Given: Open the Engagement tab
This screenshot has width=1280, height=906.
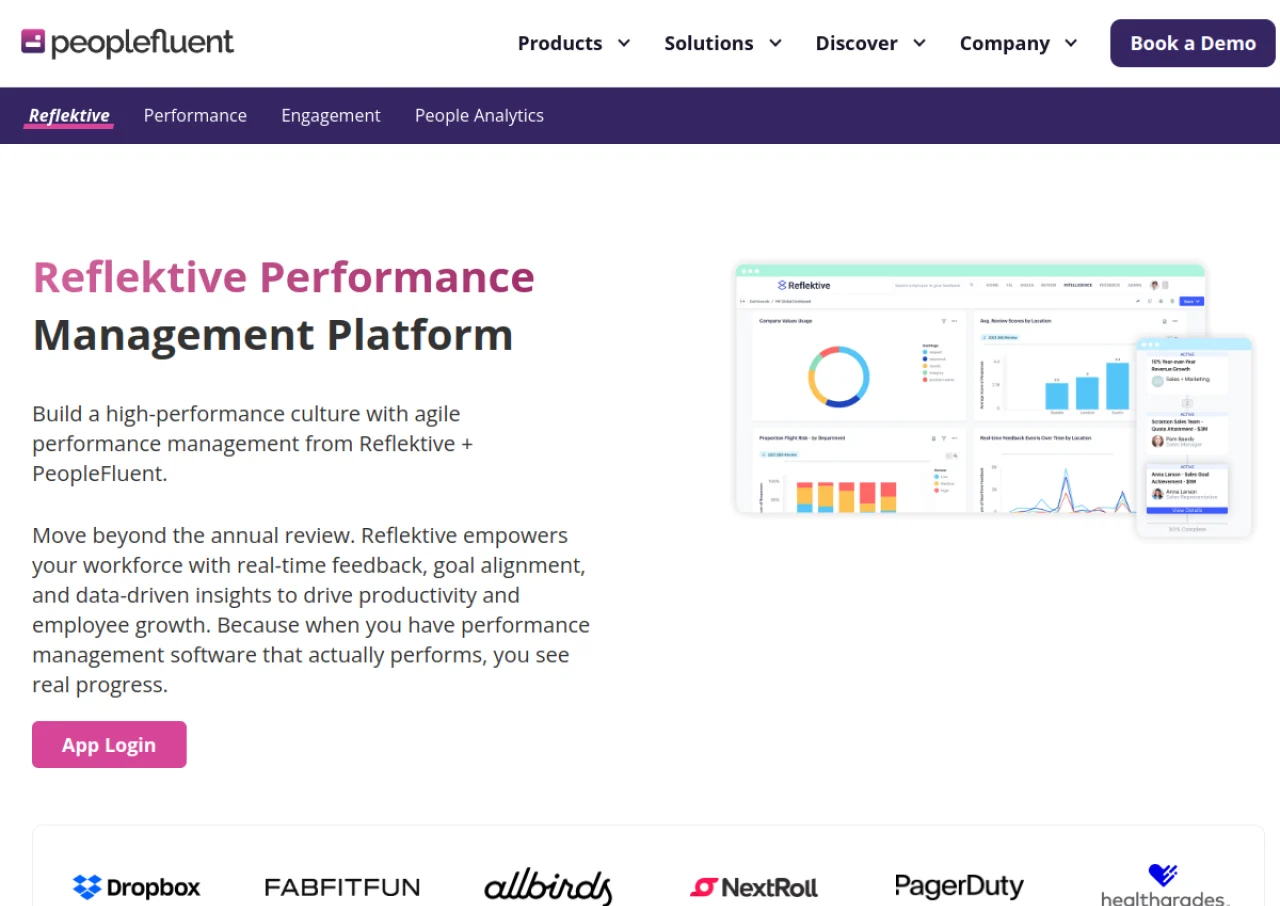Looking at the screenshot, I should tap(331, 115).
